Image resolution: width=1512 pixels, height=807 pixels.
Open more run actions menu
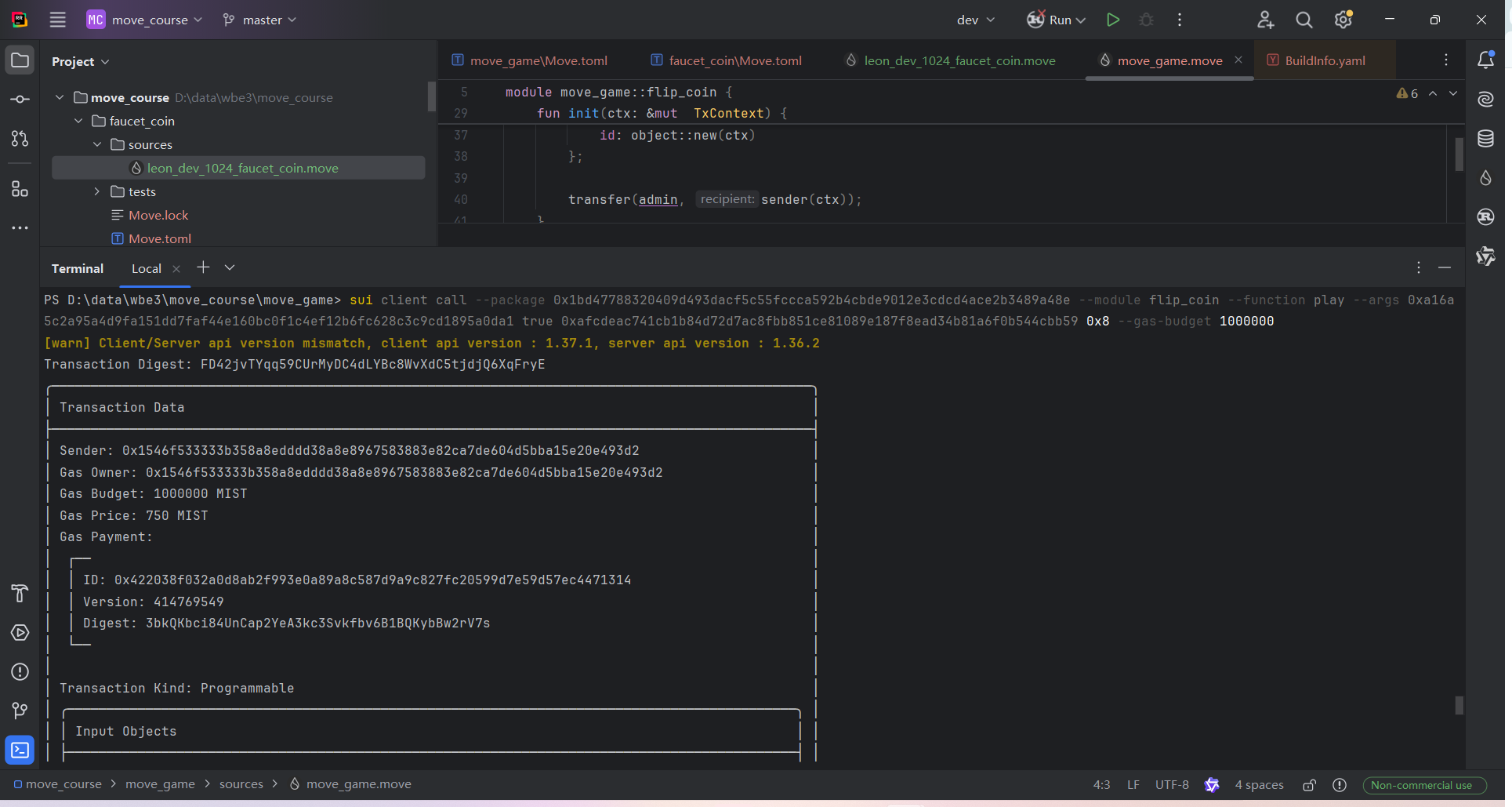[1180, 20]
